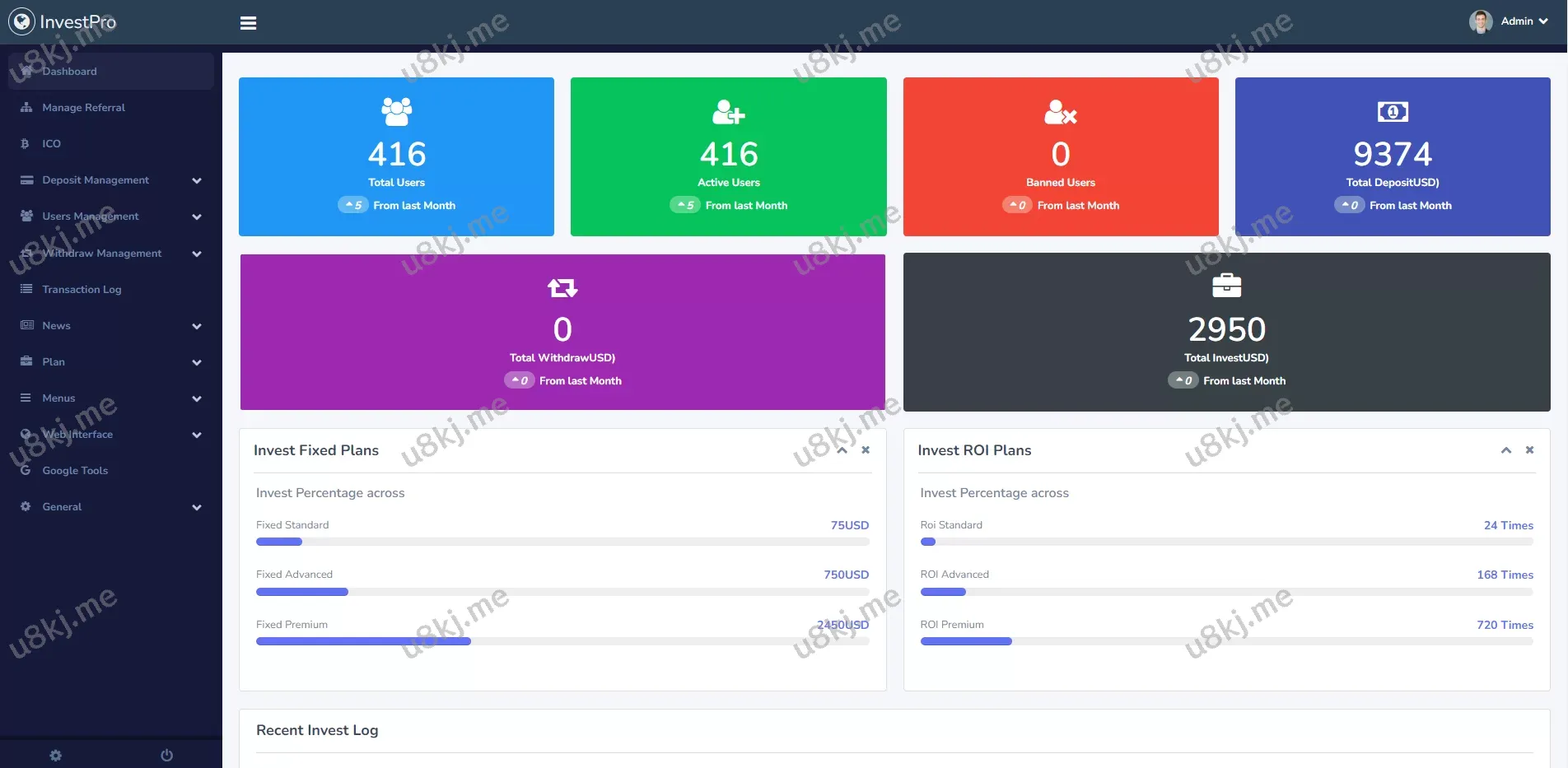Collapse the Invest ROI Plans panel
This screenshot has width=1568, height=768.
coord(1505,450)
